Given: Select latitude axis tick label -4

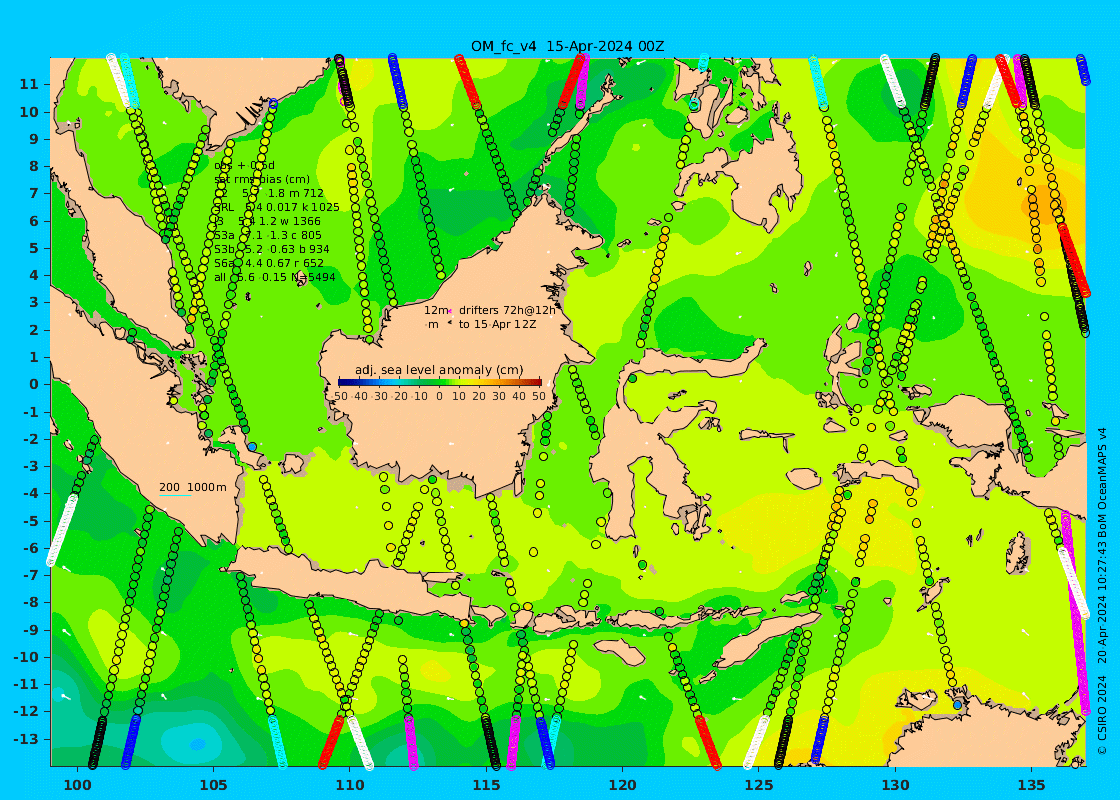Looking at the screenshot, I should (30, 493).
